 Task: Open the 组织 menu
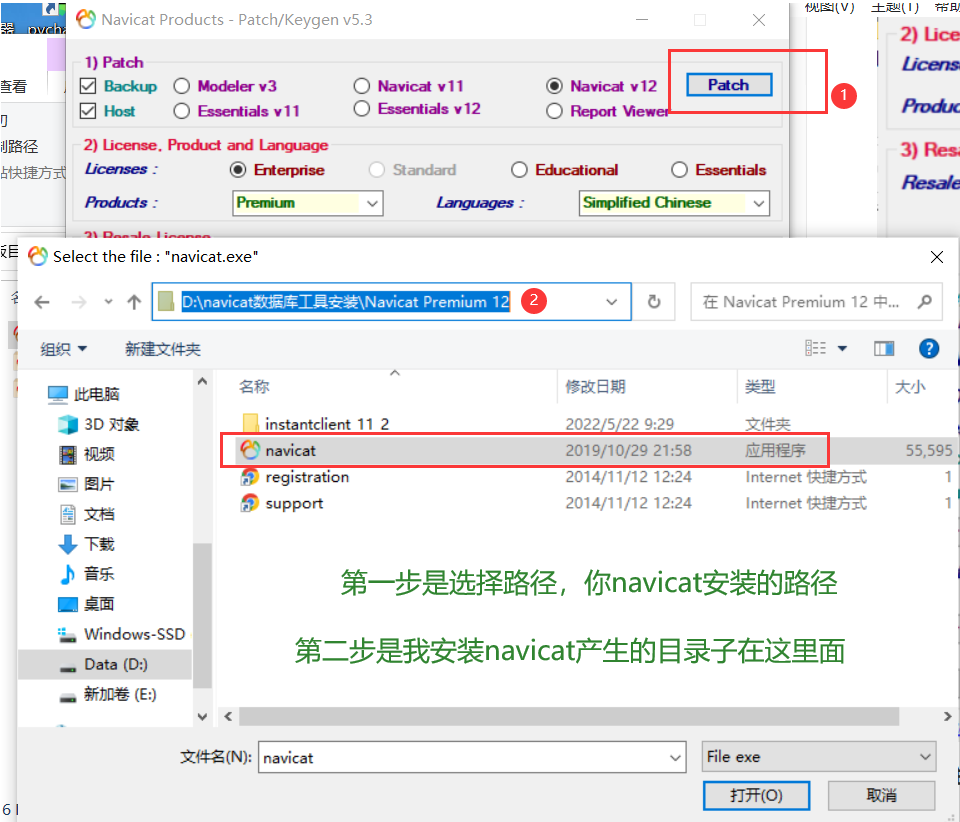pos(64,349)
